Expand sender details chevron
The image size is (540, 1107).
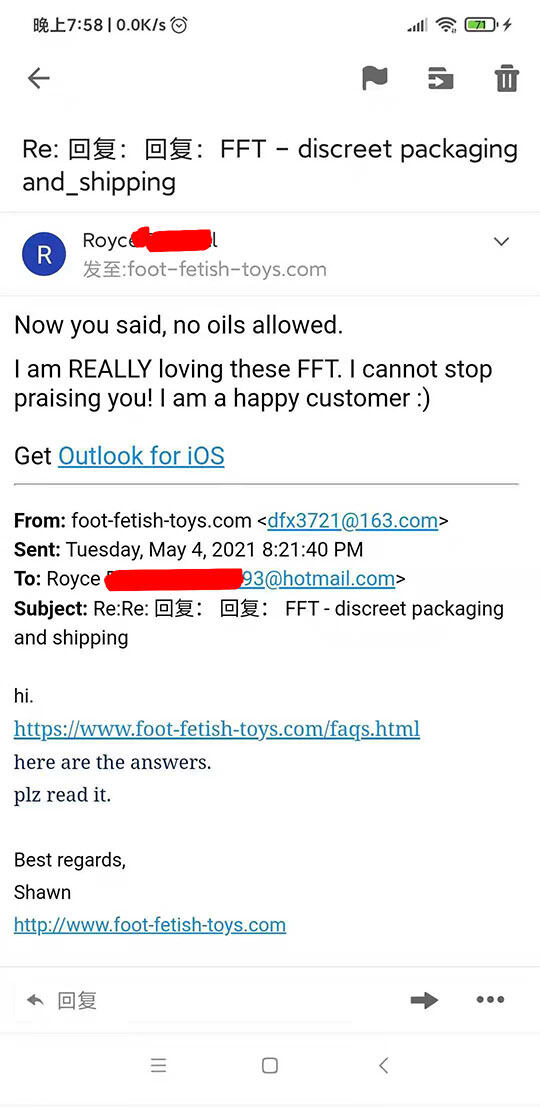click(x=501, y=241)
